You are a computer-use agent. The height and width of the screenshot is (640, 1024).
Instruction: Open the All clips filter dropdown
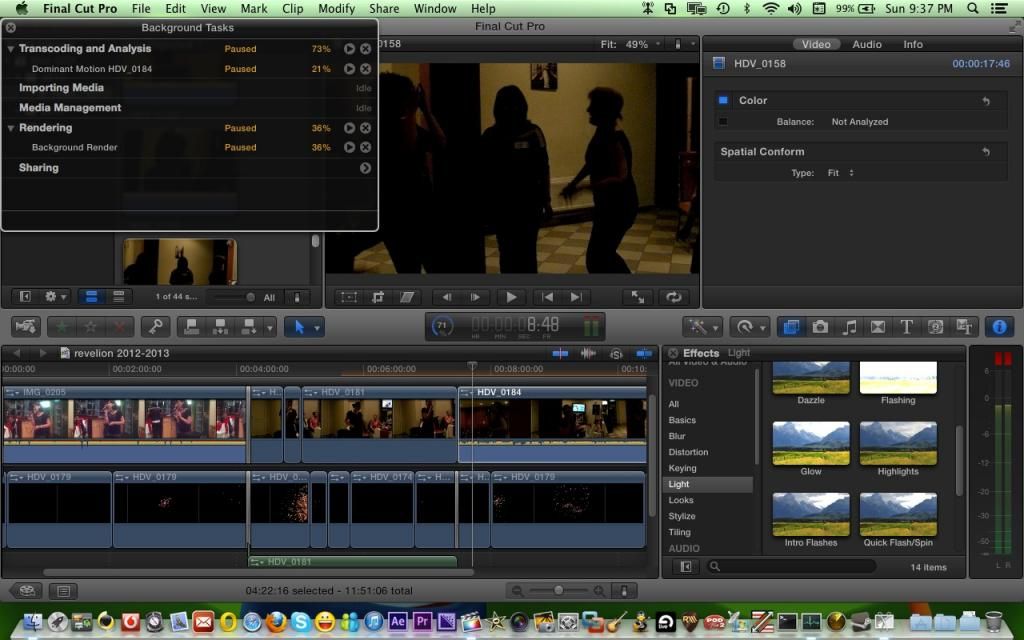268,297
